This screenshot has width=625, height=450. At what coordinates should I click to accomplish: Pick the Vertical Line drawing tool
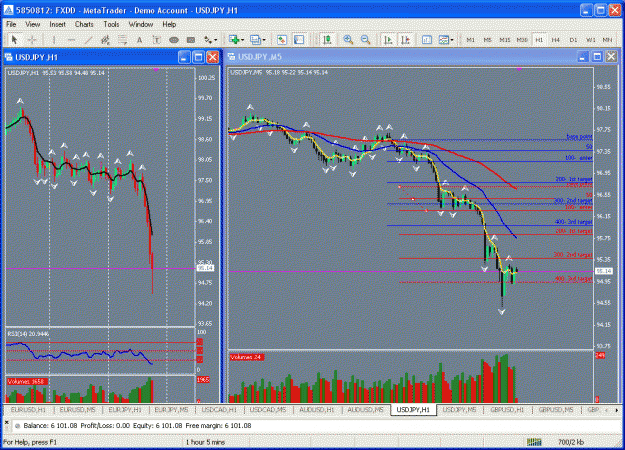pyautogui.click(x=54, y=39)
